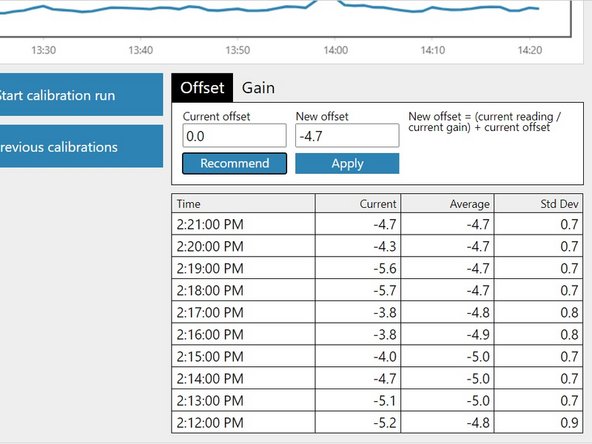Select the 2:21:00 PM time cell
The width and height of the screenshot is (592, 444).
click(243, 224)
